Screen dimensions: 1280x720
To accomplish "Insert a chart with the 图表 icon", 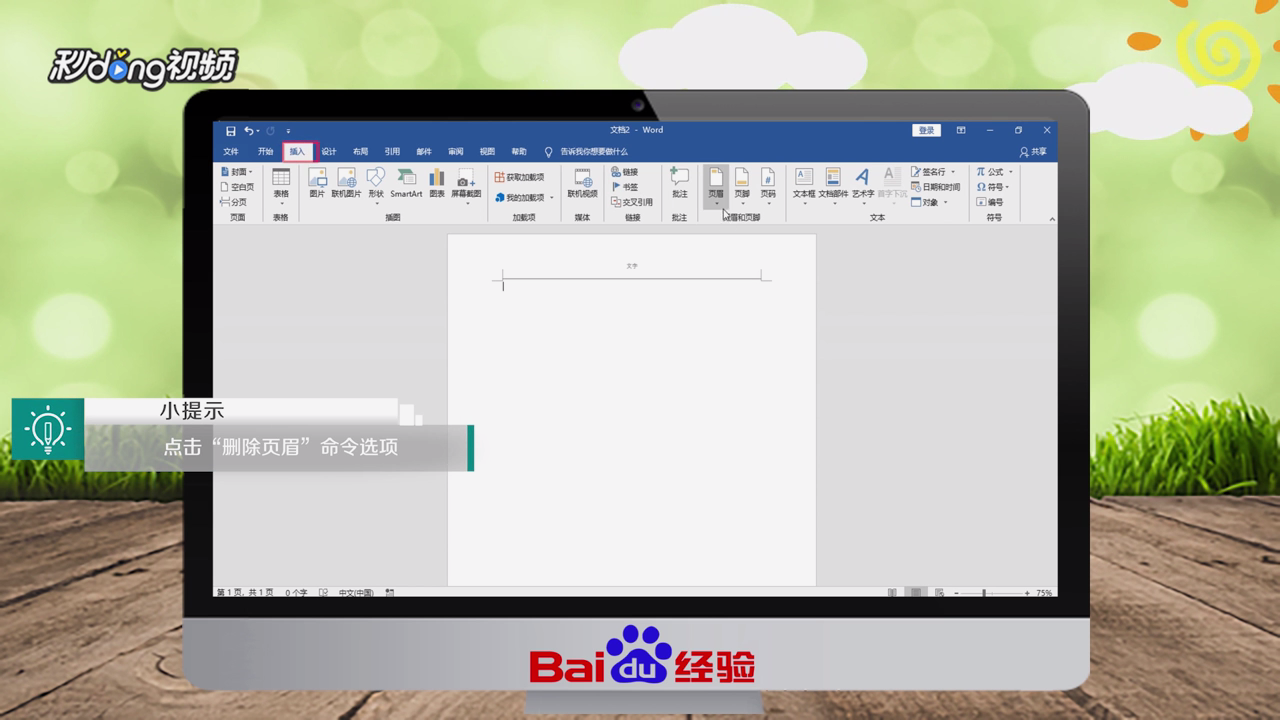I will [x=437, y=187].
